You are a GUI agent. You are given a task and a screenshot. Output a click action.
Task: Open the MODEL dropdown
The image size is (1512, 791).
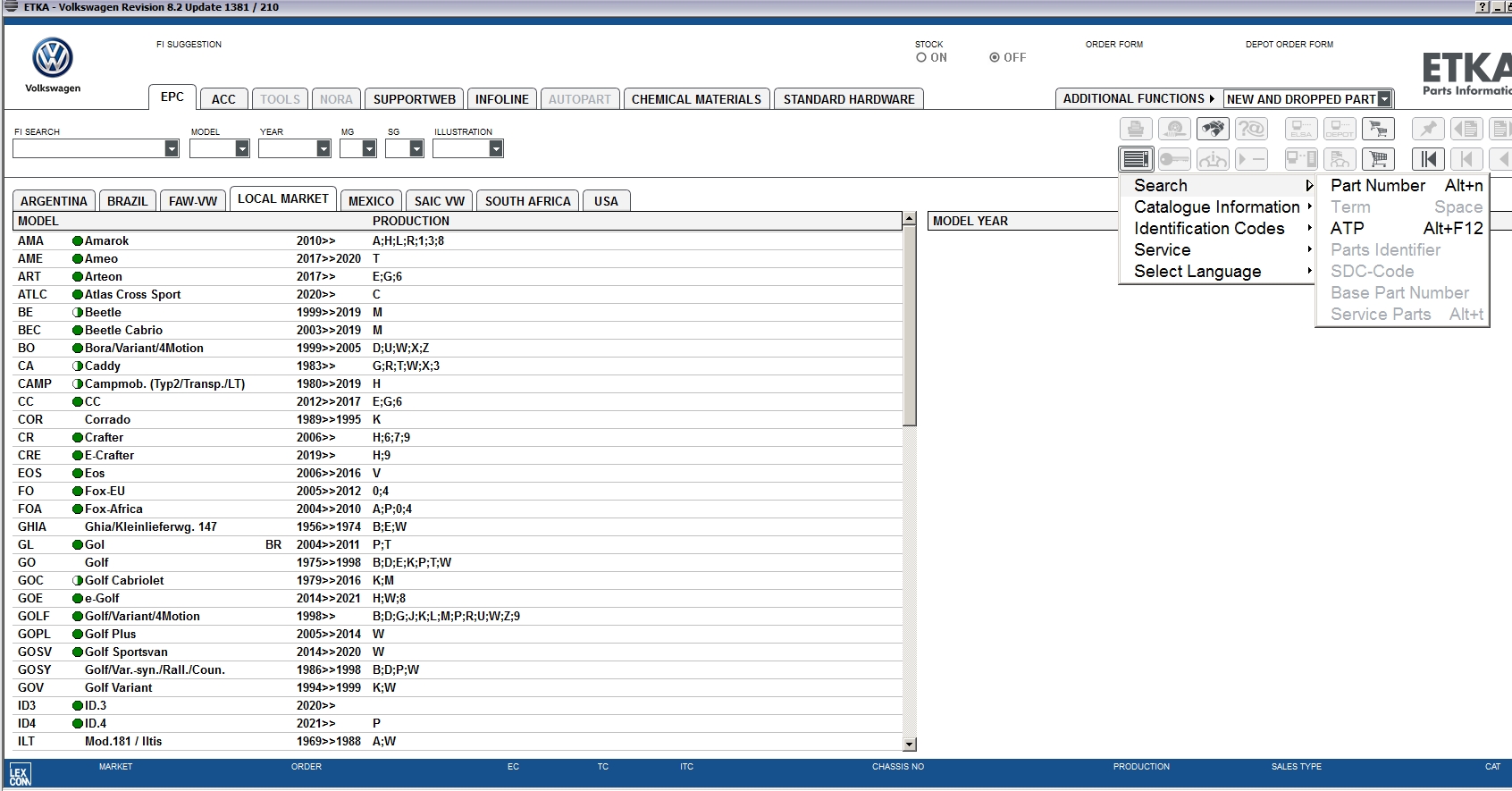click(x=242, y=149)
